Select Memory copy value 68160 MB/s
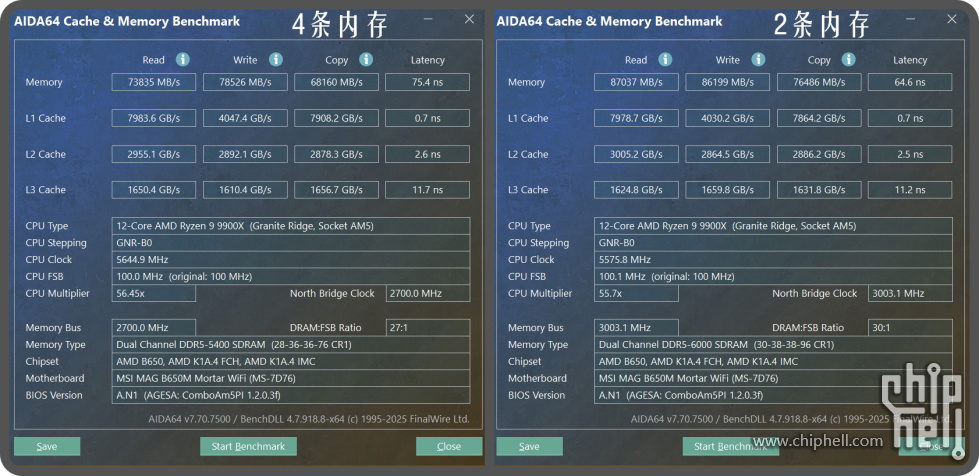Viewport: 979px width, 476px height. 337,82
